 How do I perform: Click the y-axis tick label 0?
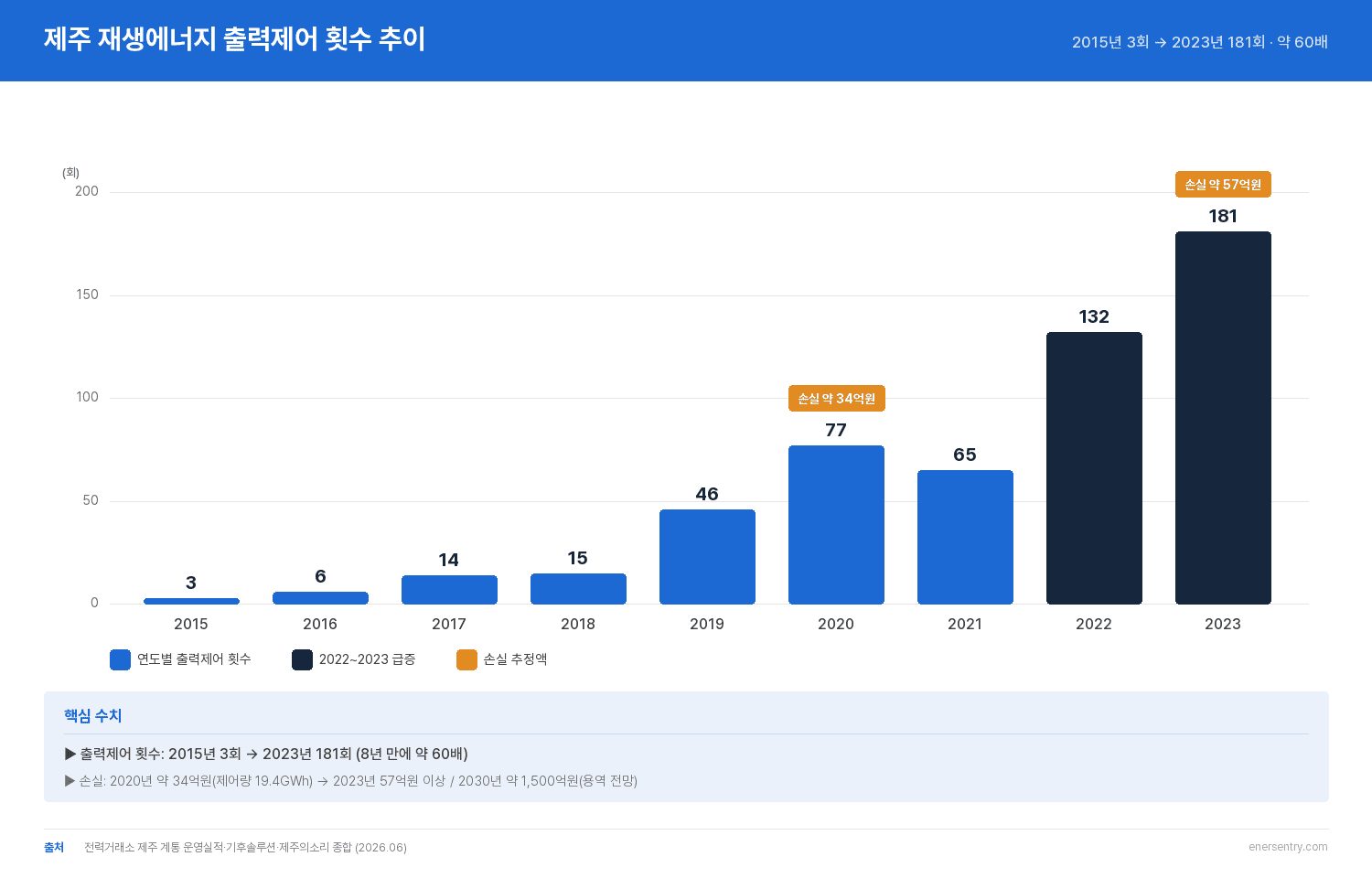[x=94, y=603]
